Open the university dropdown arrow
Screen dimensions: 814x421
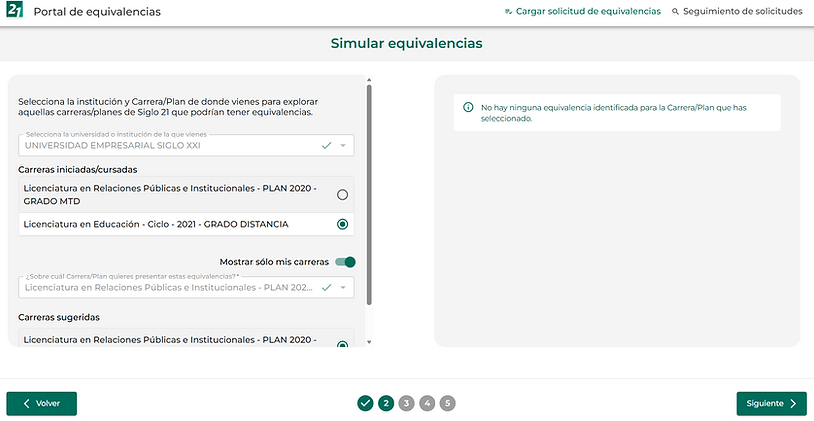coord(343,146)
